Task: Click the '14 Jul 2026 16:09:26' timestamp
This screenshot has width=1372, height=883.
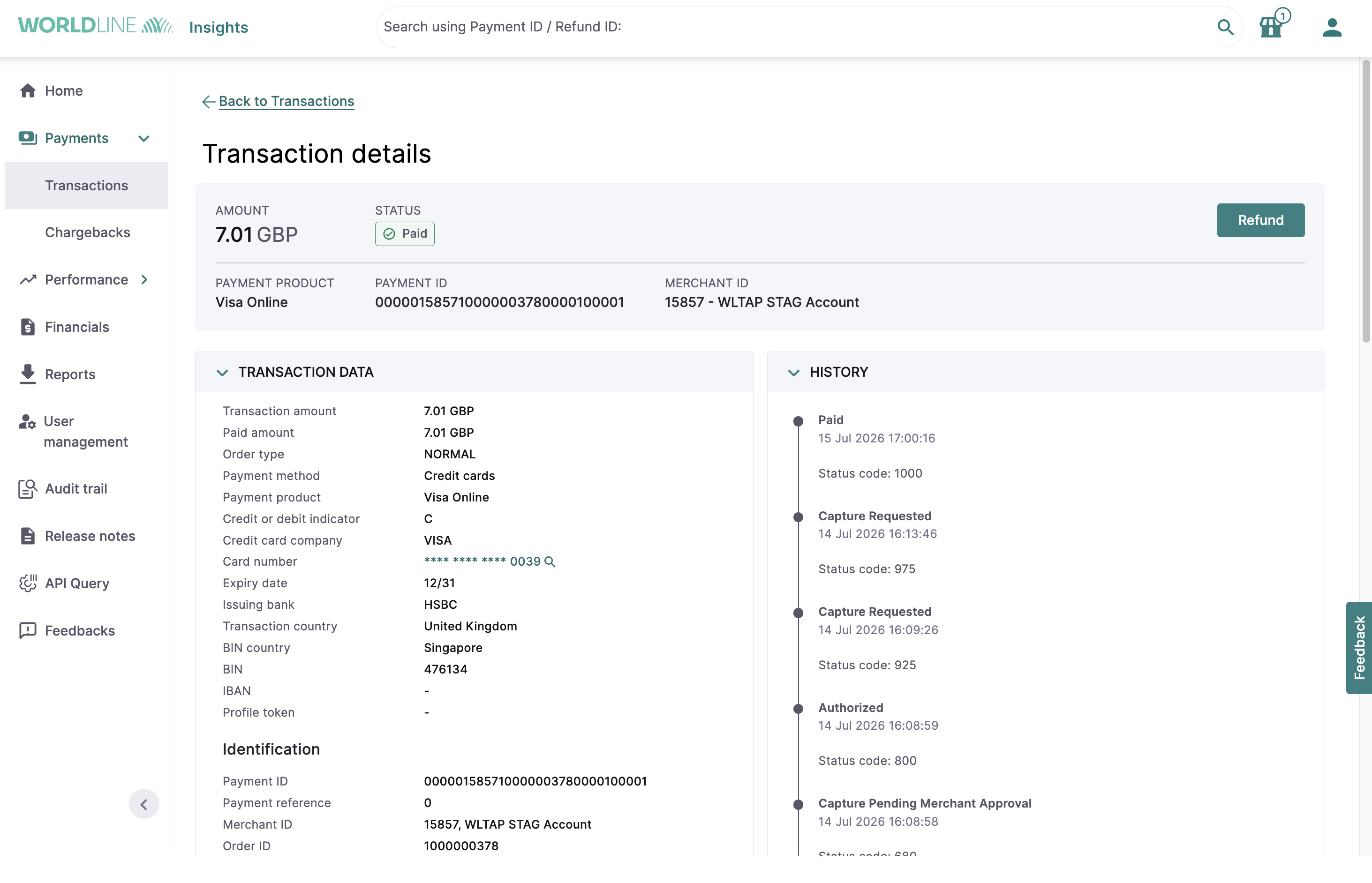Action: point(878,629)
